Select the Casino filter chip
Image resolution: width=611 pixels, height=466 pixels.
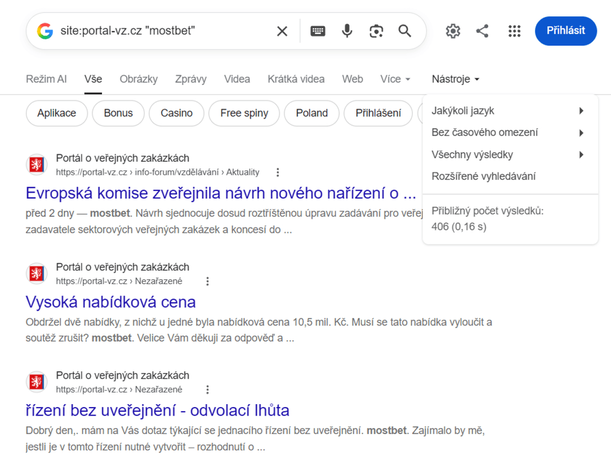point(177,113)
